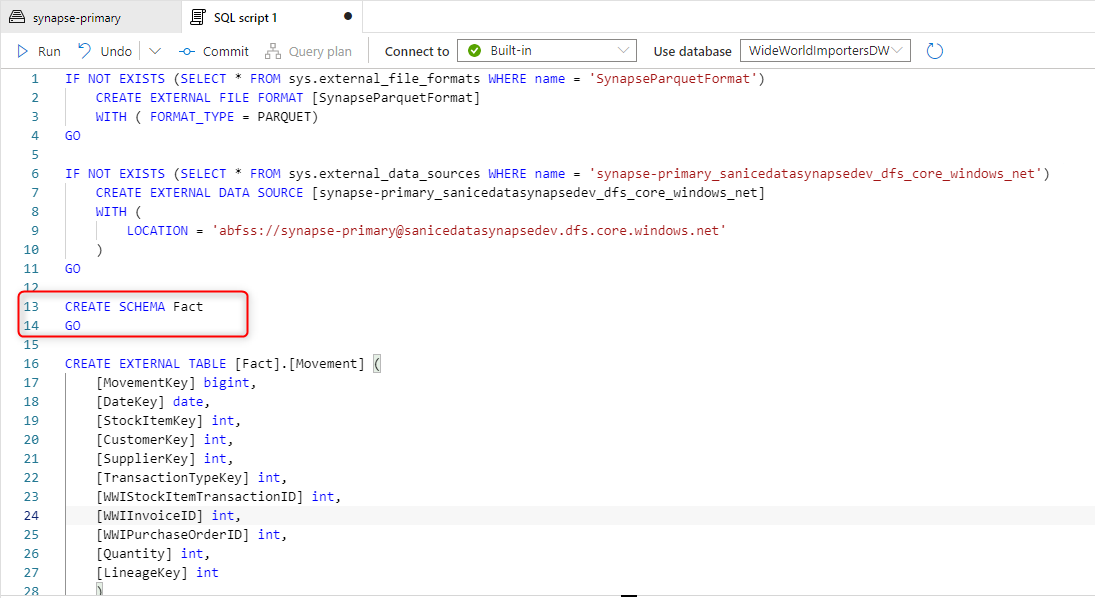Viewport: 1095px width, 598px height.
Task: Click the refresh database icon
Action: (934, 51)
